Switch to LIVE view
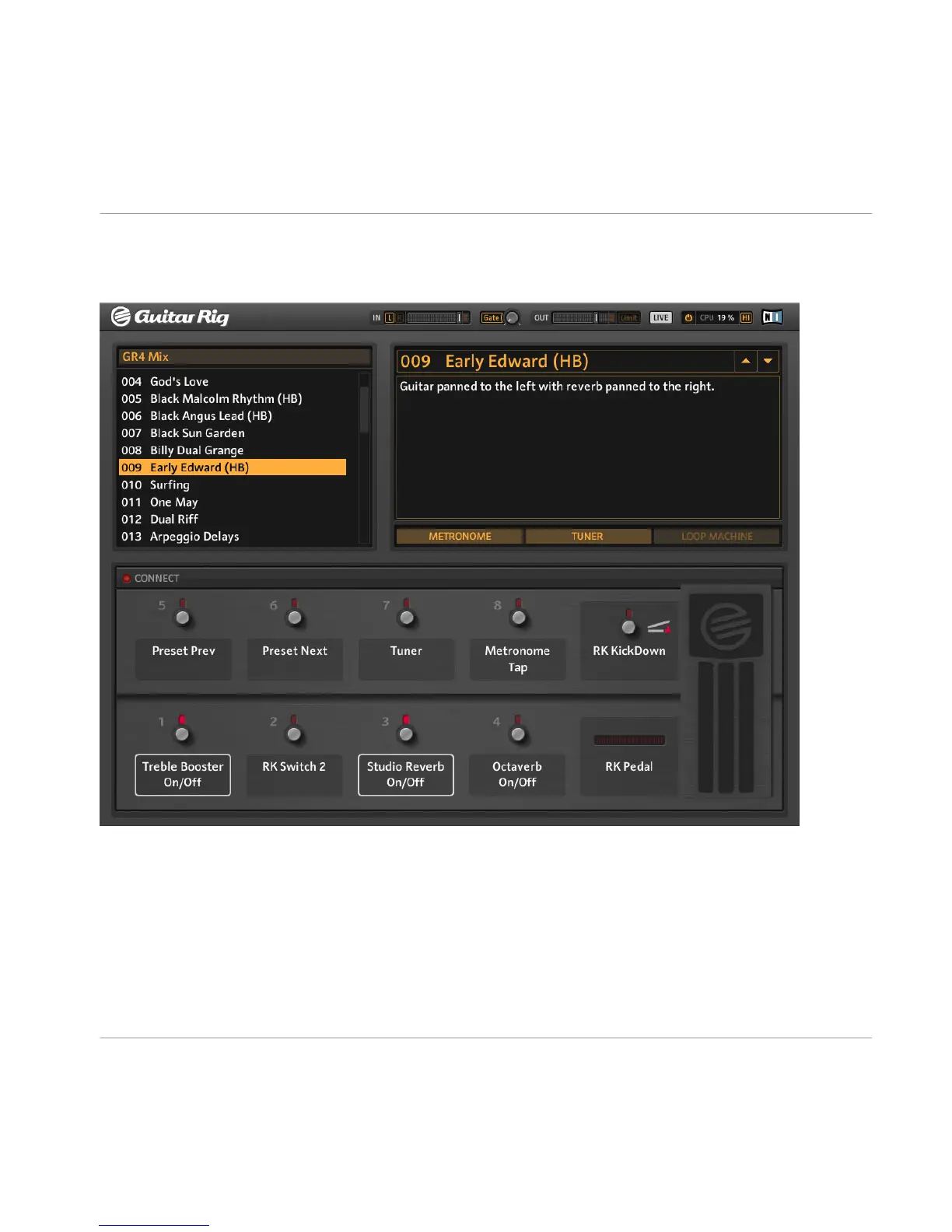This screenshot has height=1232, width=952. (660, 317)
